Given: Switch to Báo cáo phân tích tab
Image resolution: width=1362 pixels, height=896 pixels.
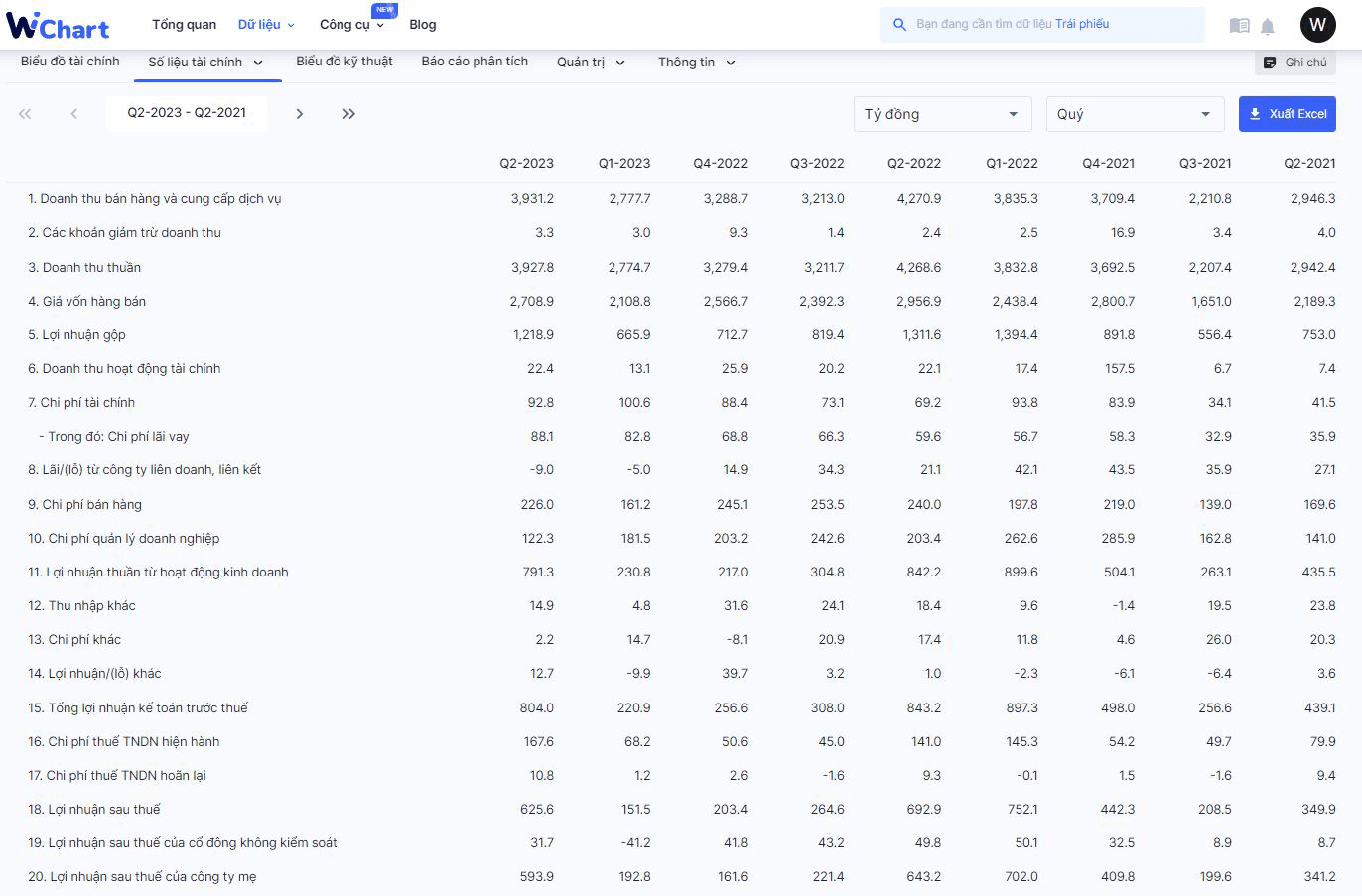Looking at the screenshot, I should tap(475, 62).
